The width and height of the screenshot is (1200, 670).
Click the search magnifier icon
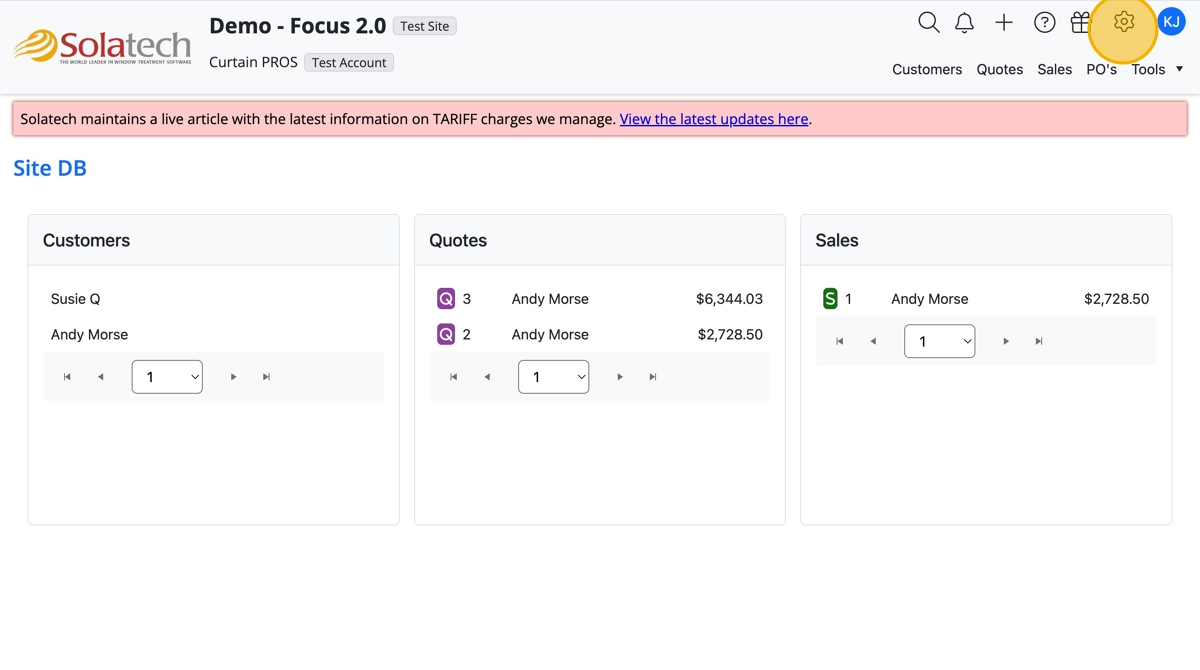point(929,22)
